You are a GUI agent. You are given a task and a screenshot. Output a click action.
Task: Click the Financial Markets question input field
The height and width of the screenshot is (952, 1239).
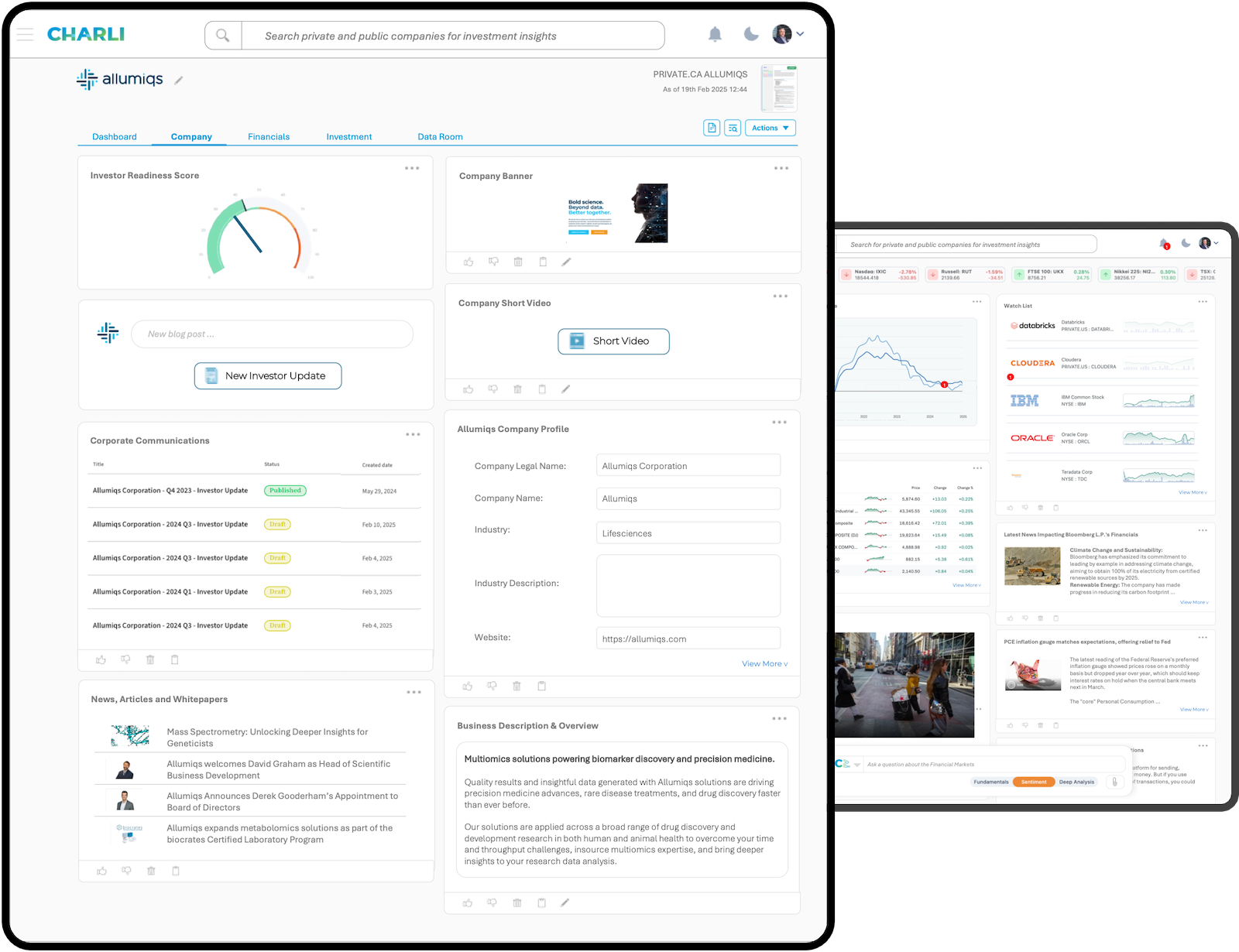pos(995,765)
